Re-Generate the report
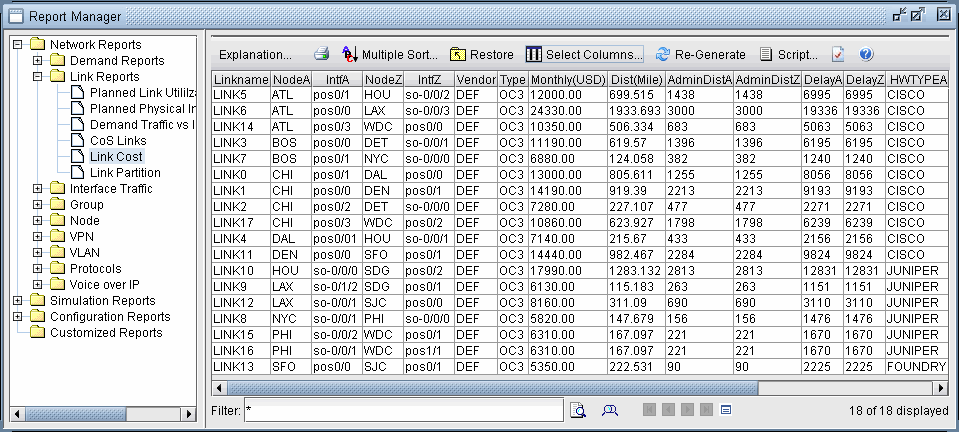The image size is (959, 432). tap(700, 55)
